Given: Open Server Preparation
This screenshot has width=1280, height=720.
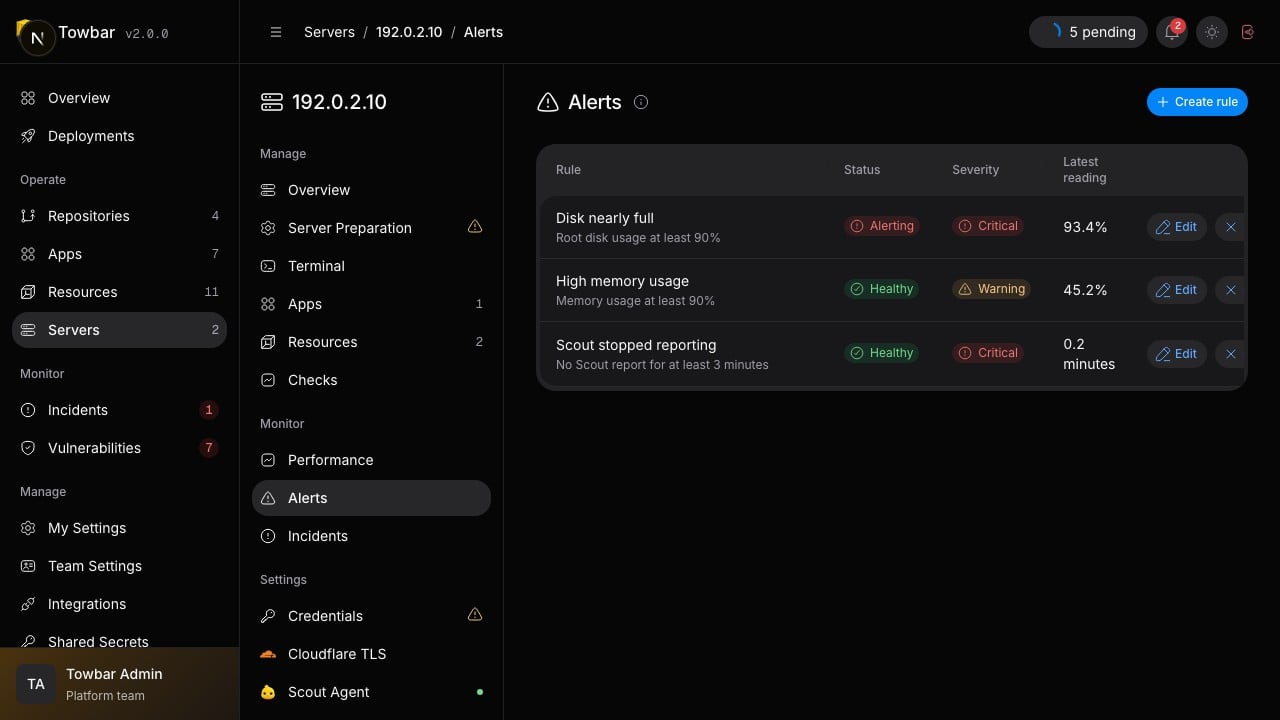Looking at the screenshot, I should coord(371,228).
